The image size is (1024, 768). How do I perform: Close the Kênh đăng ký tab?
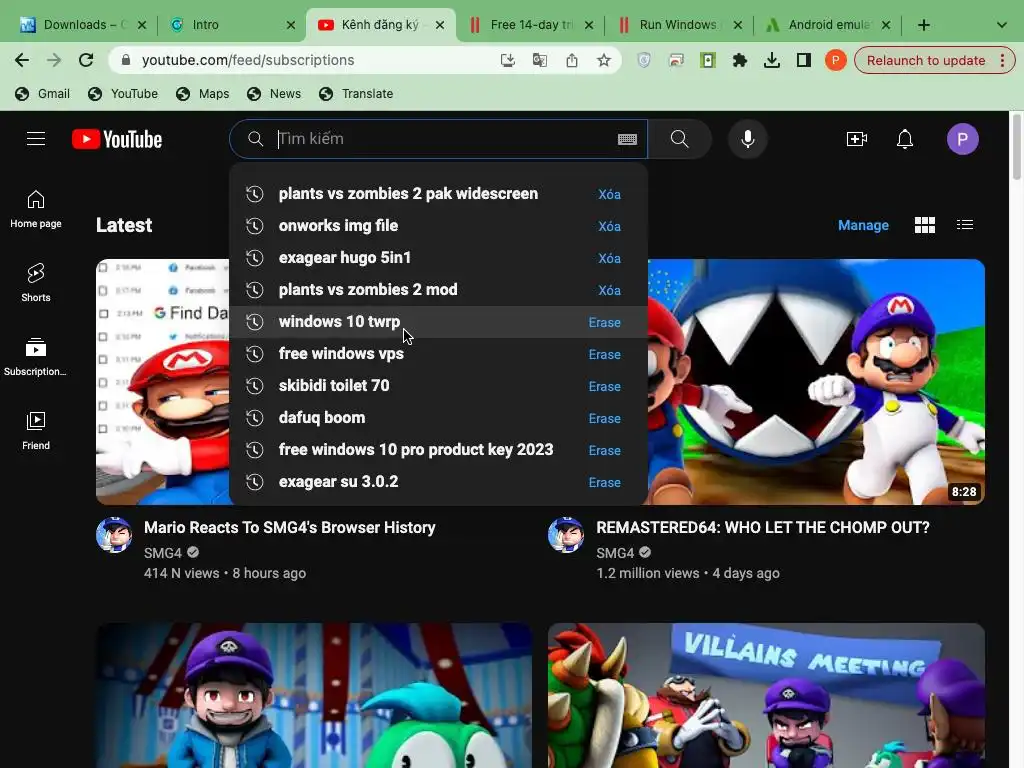pos(440,25)
